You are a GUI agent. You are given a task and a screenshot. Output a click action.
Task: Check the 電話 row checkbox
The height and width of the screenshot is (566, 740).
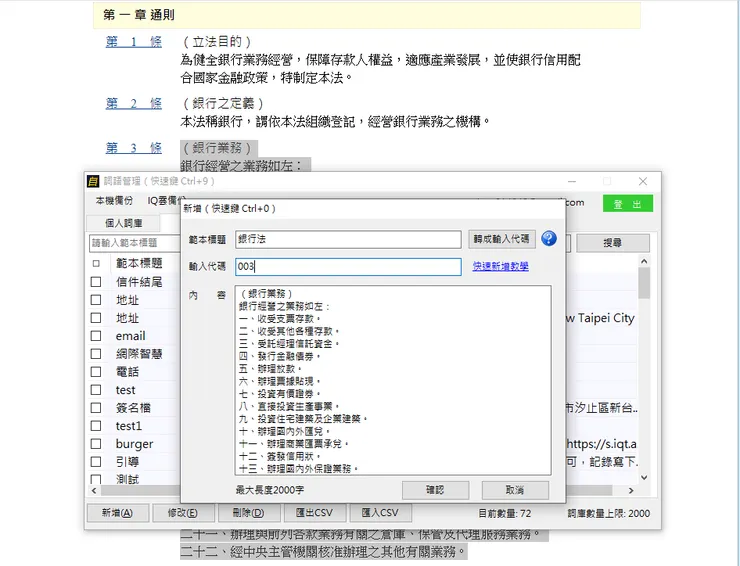[96, 372]
